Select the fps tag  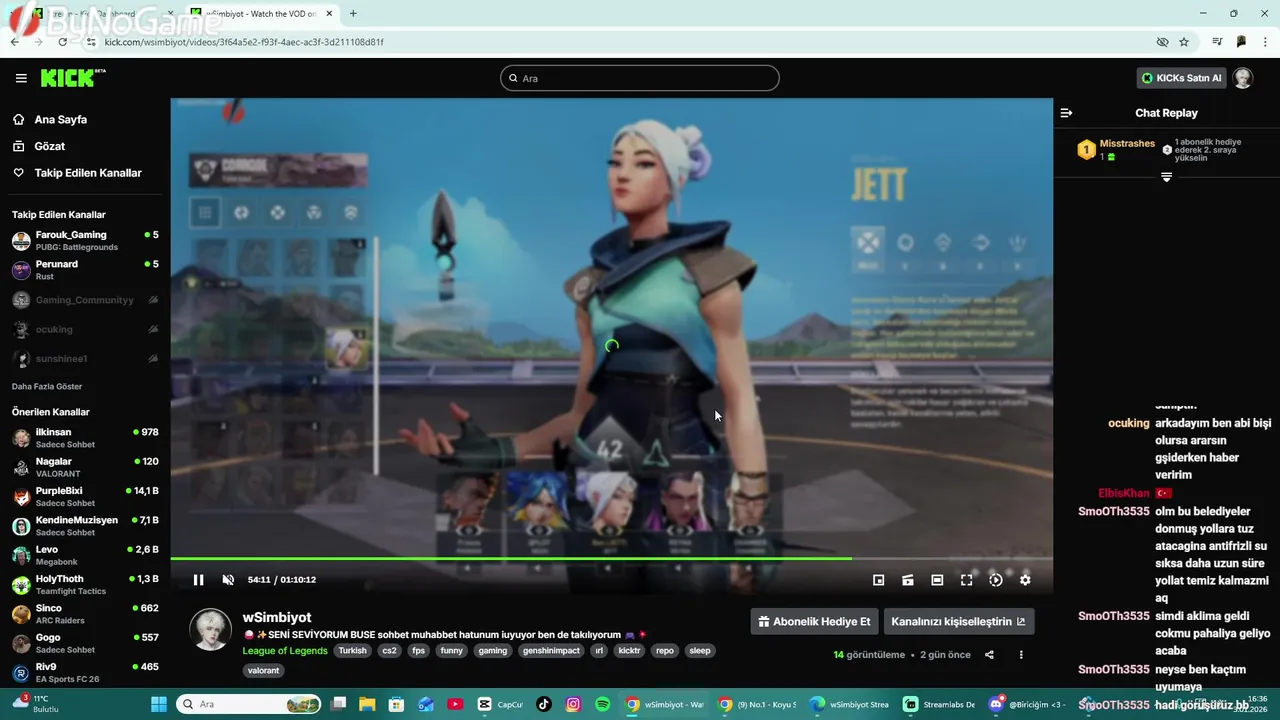pos(418,651)
